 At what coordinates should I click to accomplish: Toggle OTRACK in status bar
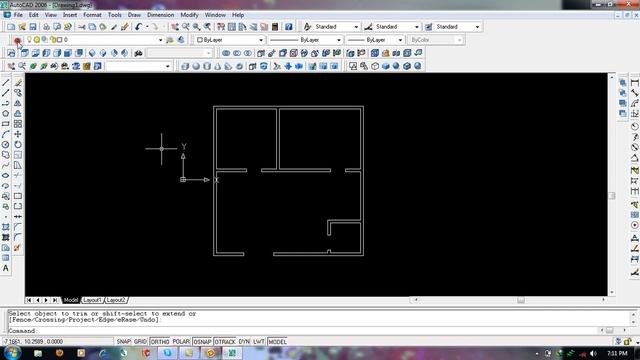click(x=225, y=342)
